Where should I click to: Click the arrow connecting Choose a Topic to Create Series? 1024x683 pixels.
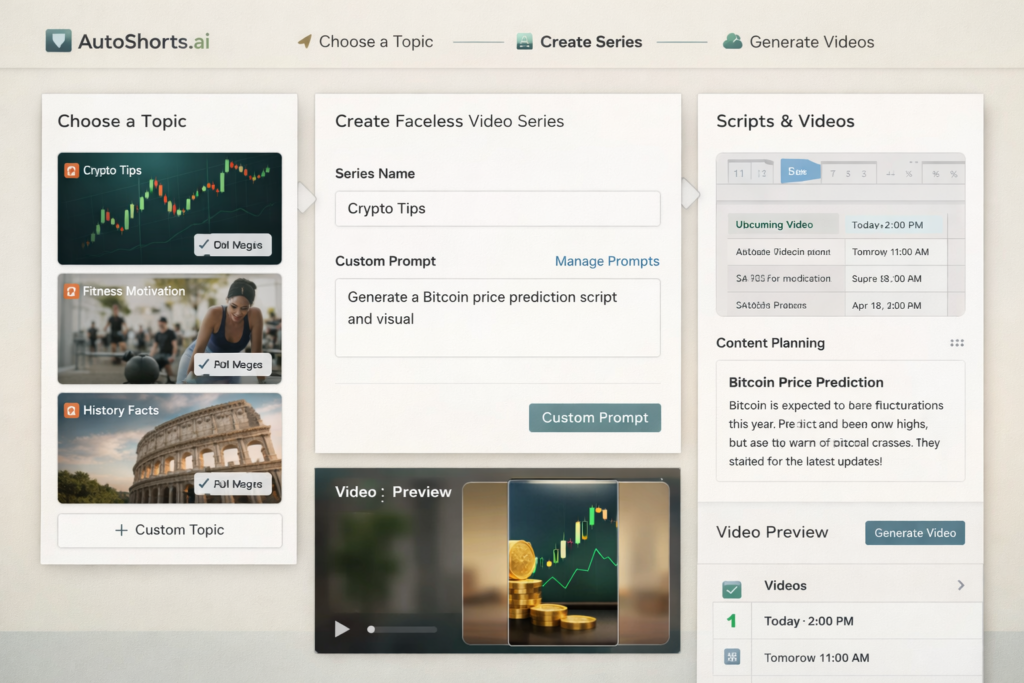tap(305, 195)
